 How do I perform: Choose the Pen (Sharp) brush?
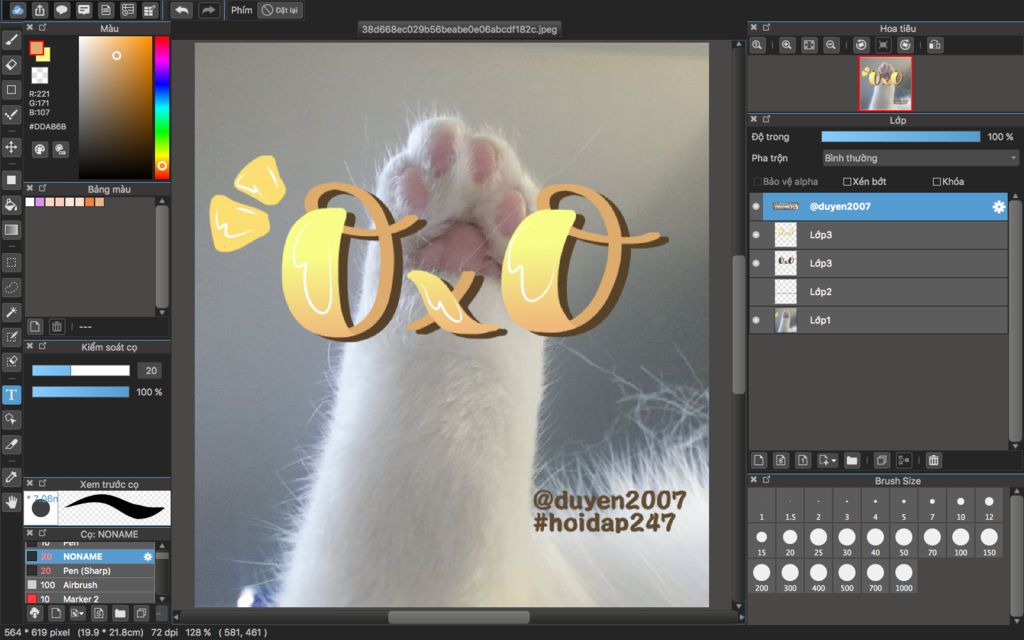tap(90, 571)
